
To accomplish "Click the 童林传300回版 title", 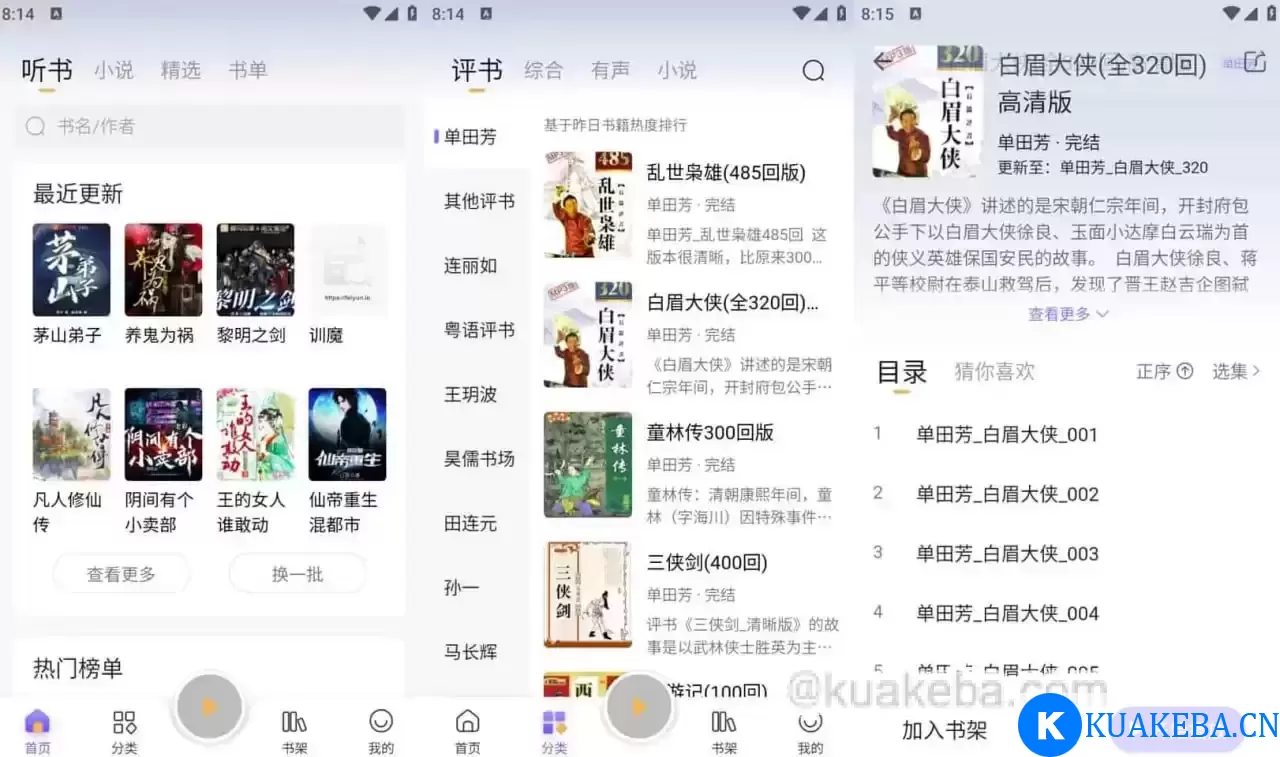I will 710,432.
